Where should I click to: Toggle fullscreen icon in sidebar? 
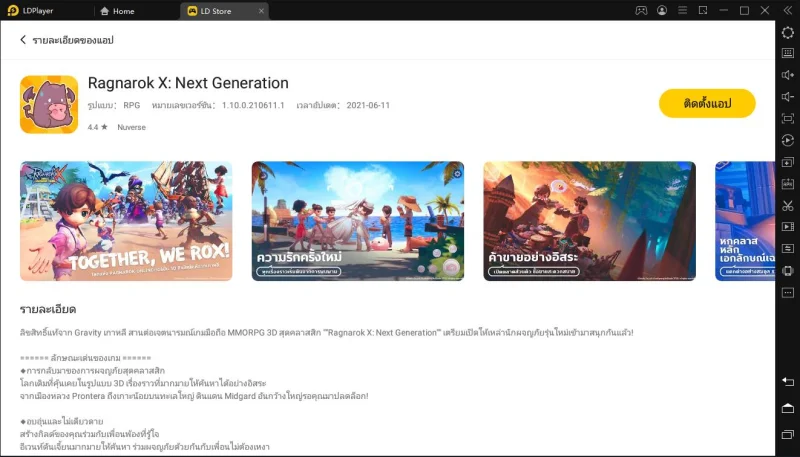coord(788,119)
